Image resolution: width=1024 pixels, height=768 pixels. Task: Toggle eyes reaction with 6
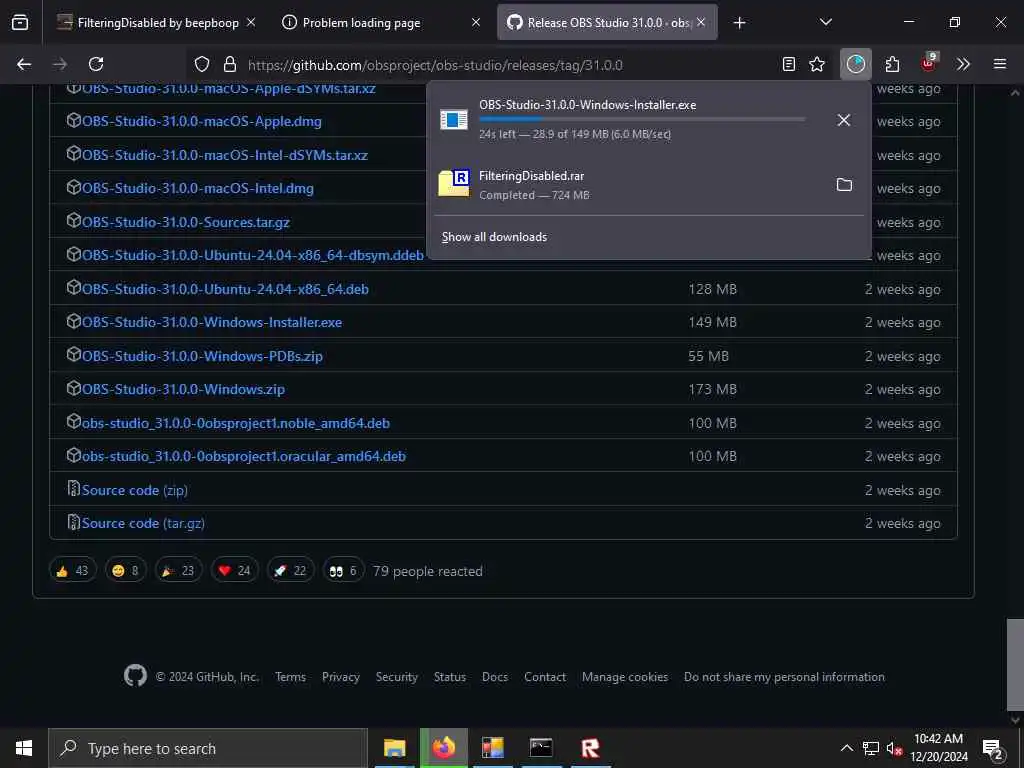[344, 571]
